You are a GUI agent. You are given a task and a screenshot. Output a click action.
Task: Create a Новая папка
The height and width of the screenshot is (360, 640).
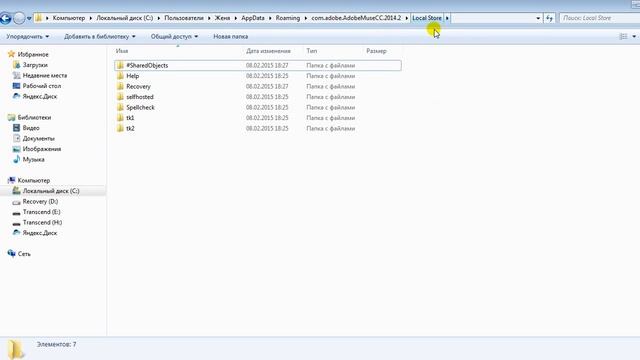231,36
